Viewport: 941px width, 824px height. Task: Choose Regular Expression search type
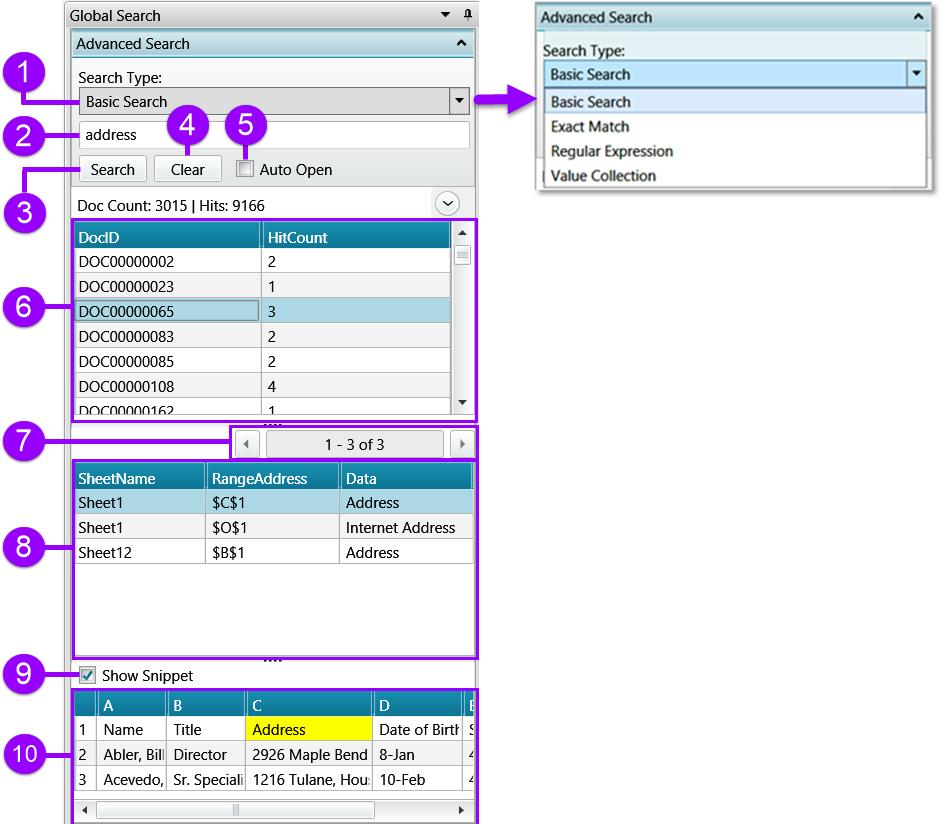tap(735, 151)
